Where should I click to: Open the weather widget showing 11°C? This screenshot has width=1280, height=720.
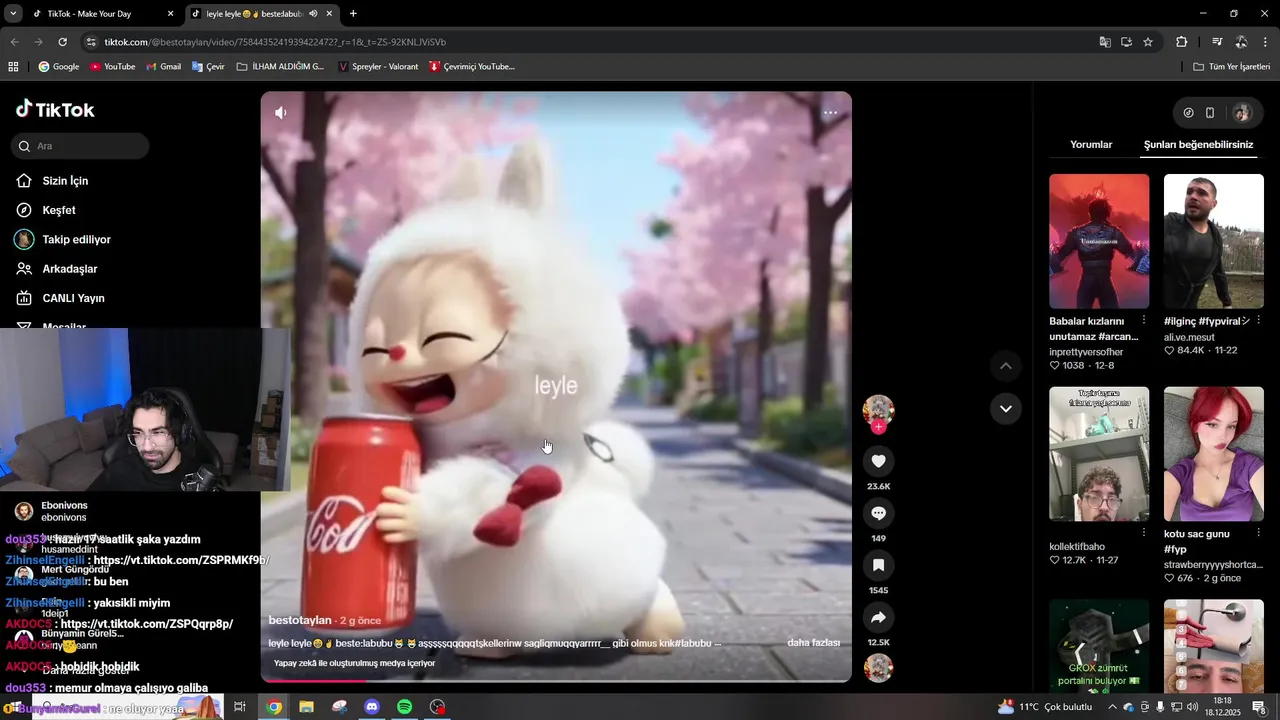pos(1045,707)
